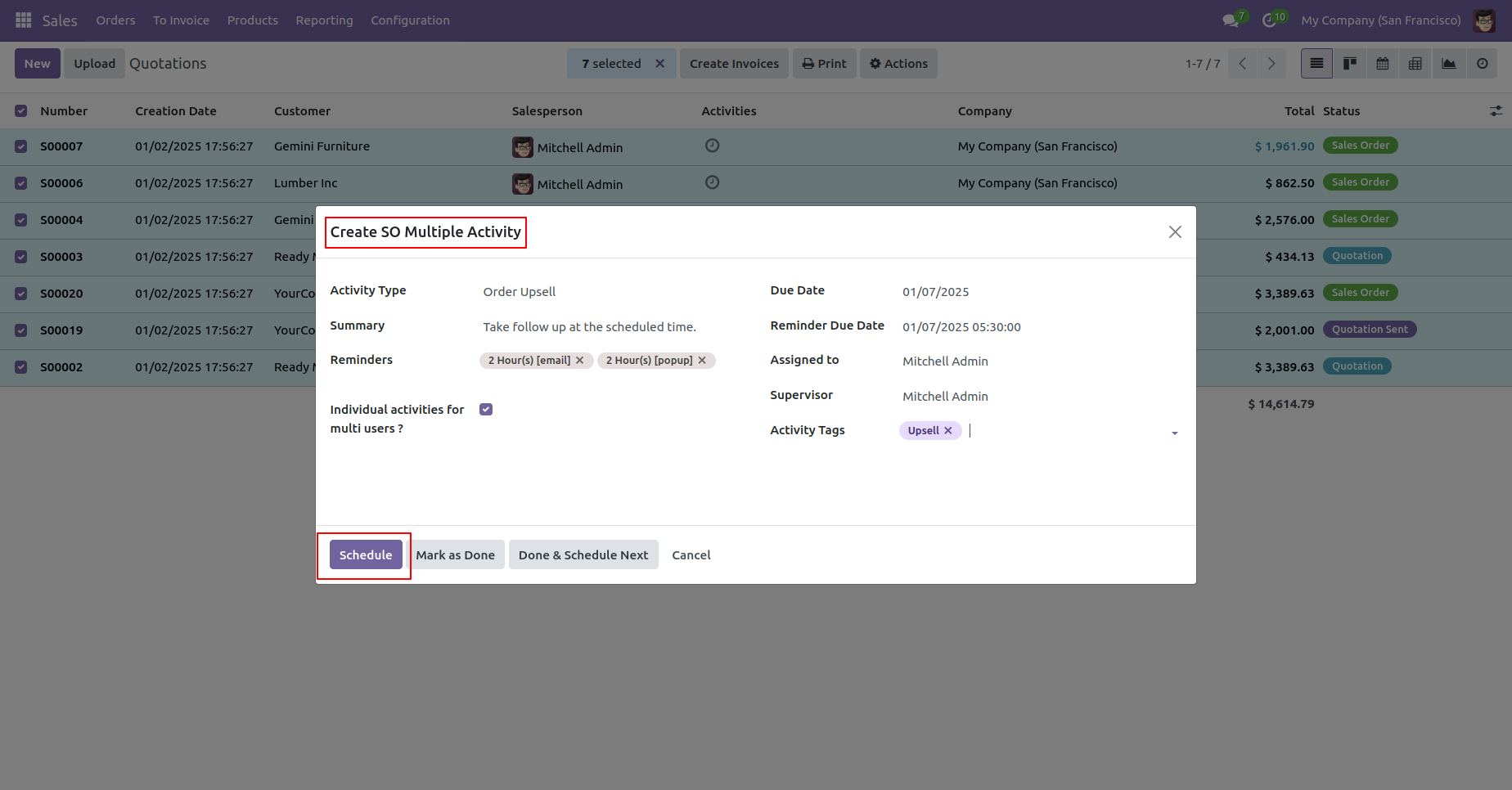Open company switcher My Company (San Francisco)
The image size is (1512, 790).
click(1380, 20)
